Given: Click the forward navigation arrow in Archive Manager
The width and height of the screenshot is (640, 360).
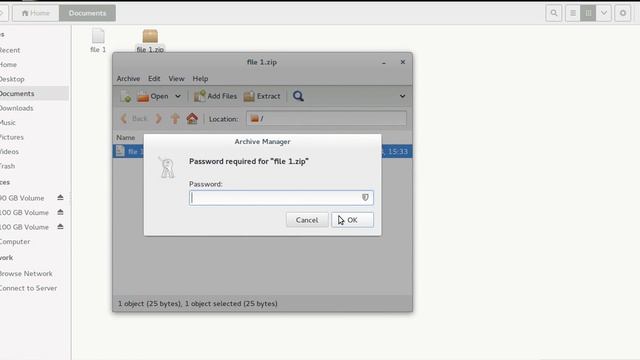Looking at the screenshot, I should point(158,119).
